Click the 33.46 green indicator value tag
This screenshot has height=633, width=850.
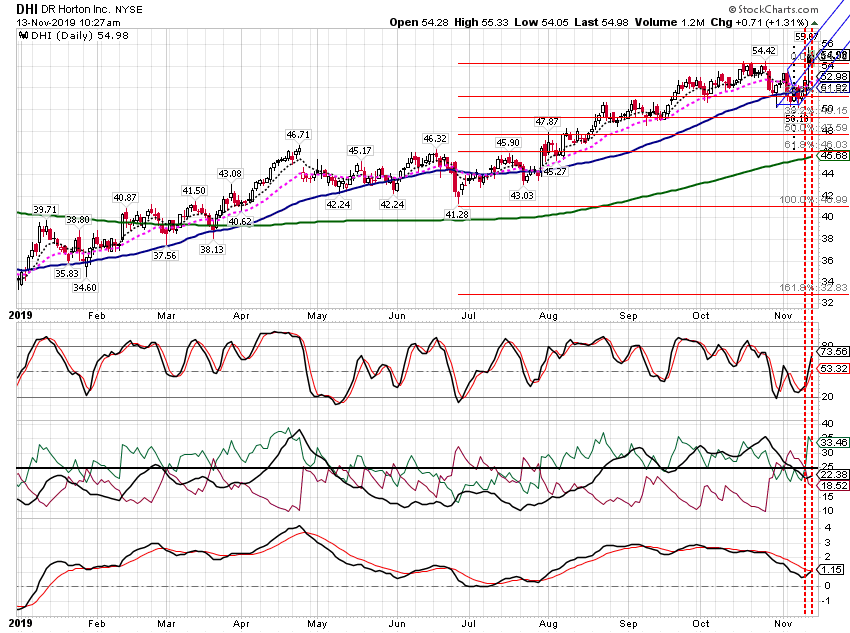point(833,442)
